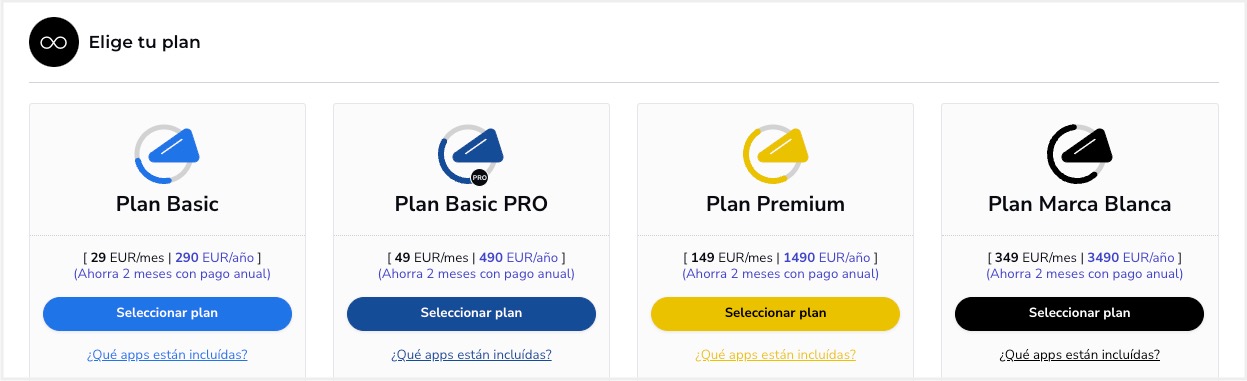
Task: Click the PRO badge on Basic PRO icon
Action: pyautogui.click(x=479, y=178)
